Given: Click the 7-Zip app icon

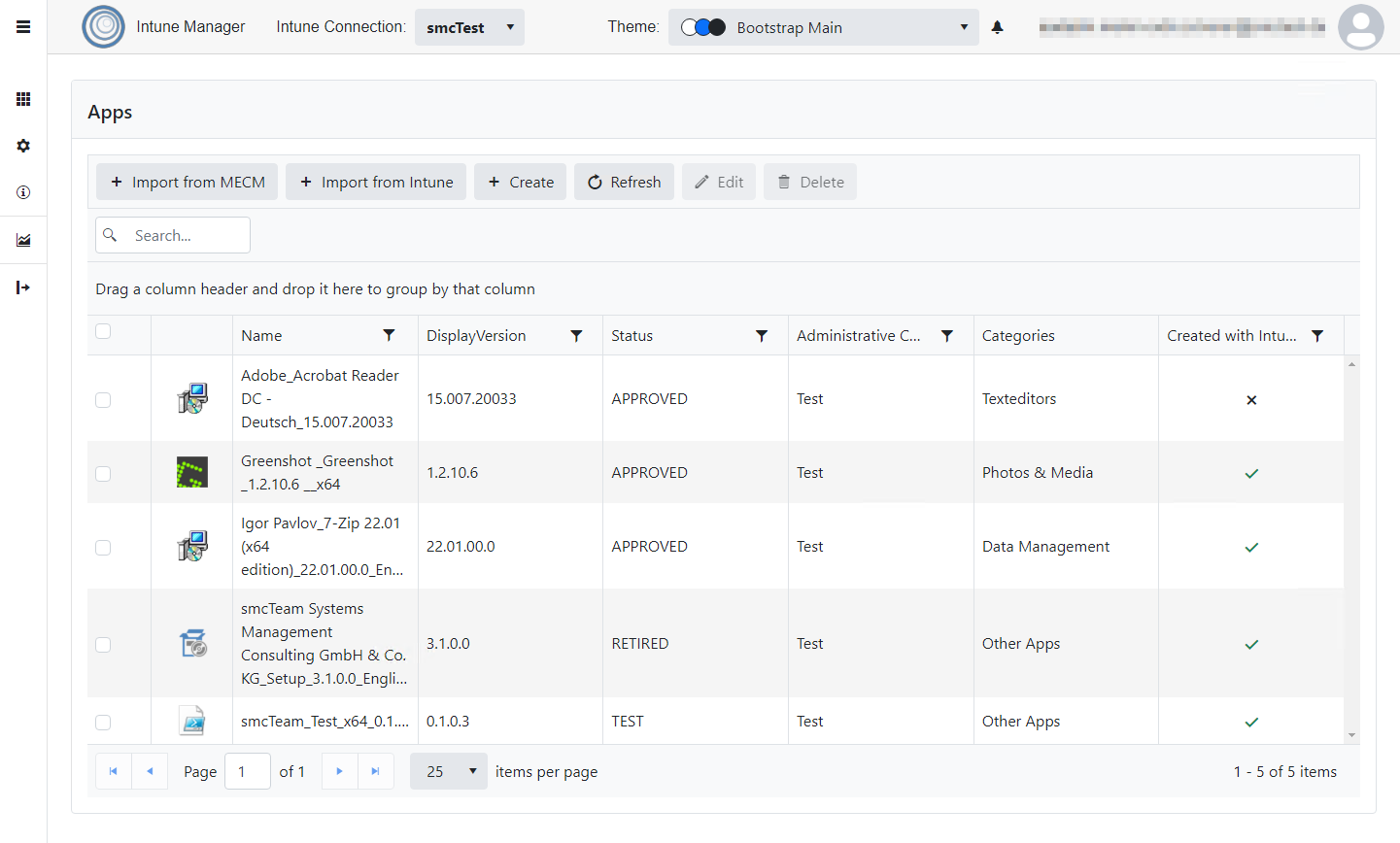Looking at the screenshot, I should pos(192,546).
